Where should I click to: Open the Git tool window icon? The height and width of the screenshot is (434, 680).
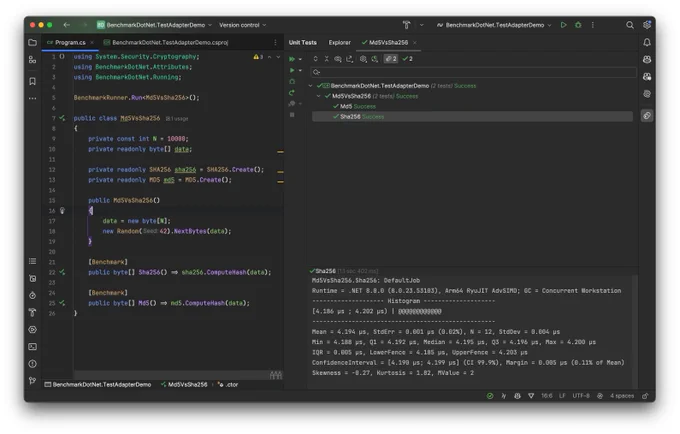[33, 381]
